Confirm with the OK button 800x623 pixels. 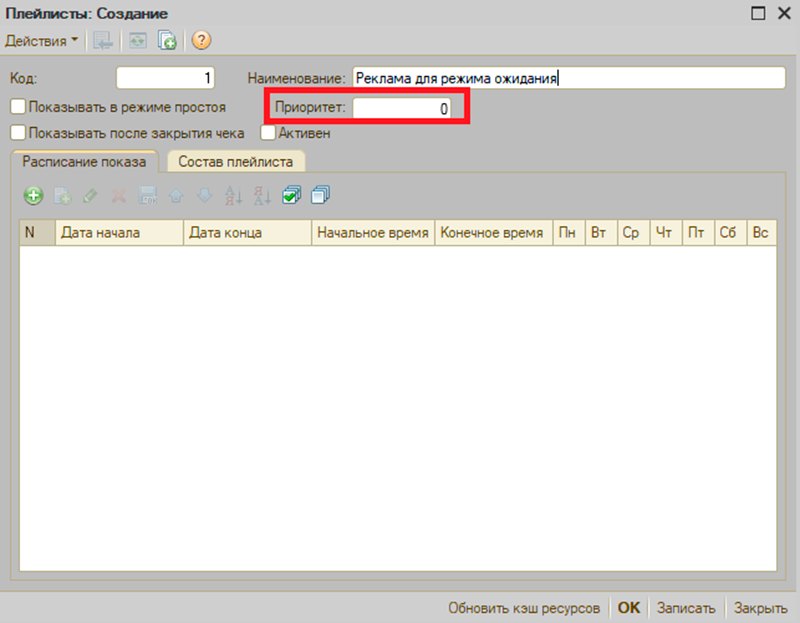[629, 608]
